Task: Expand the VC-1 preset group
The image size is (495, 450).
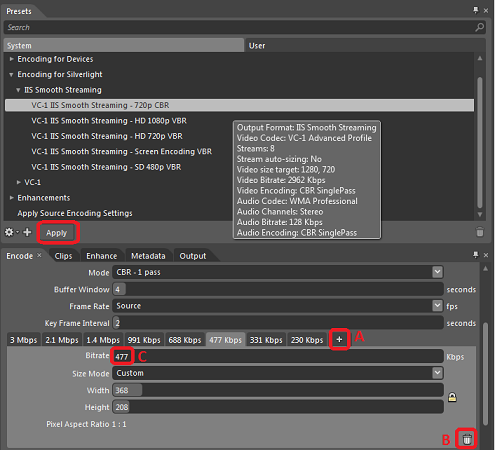Action: click(19, 182)
